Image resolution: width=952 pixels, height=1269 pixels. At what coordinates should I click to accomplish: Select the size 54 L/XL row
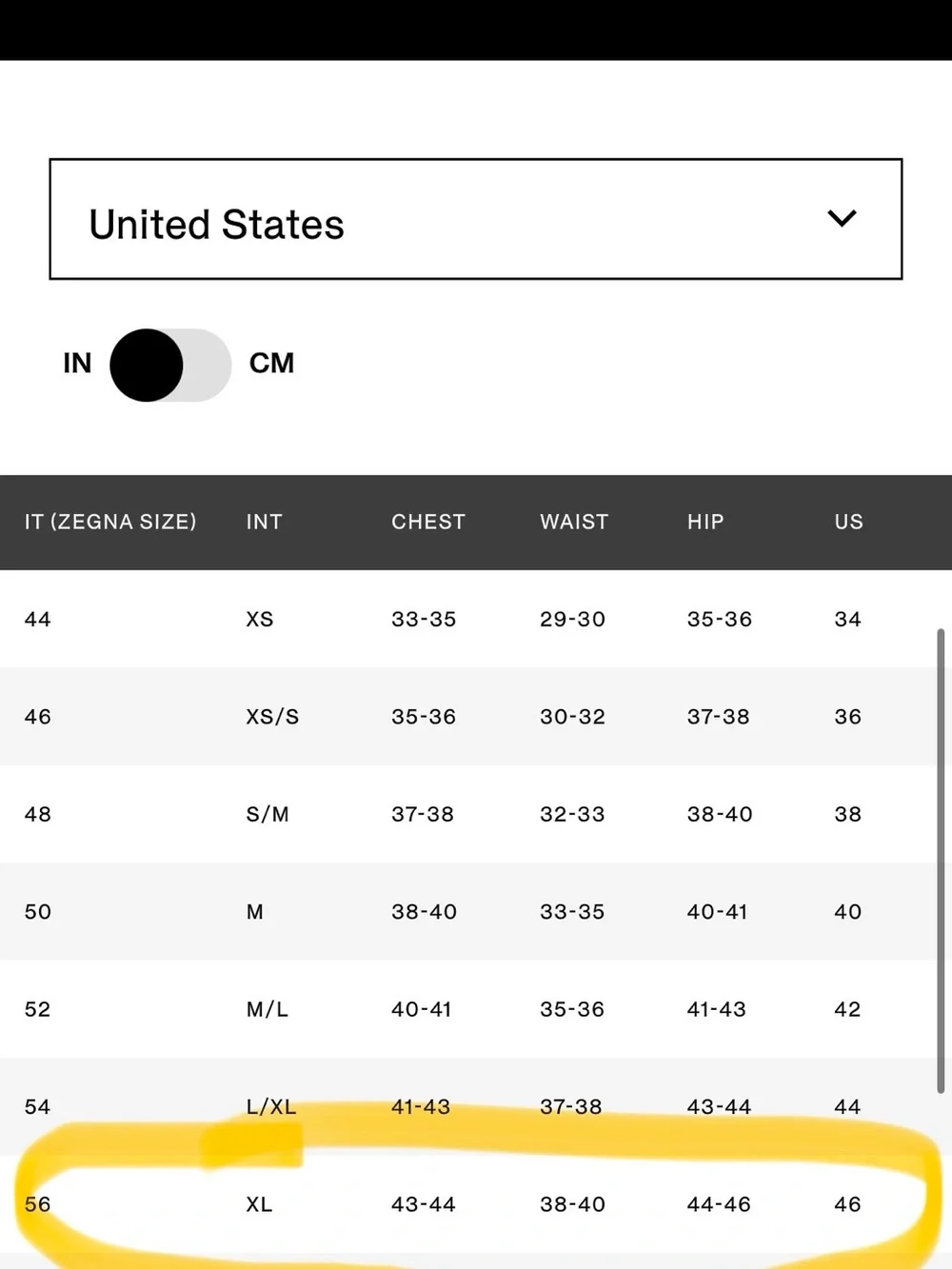pyautogui.click(x=468, y=1106)
